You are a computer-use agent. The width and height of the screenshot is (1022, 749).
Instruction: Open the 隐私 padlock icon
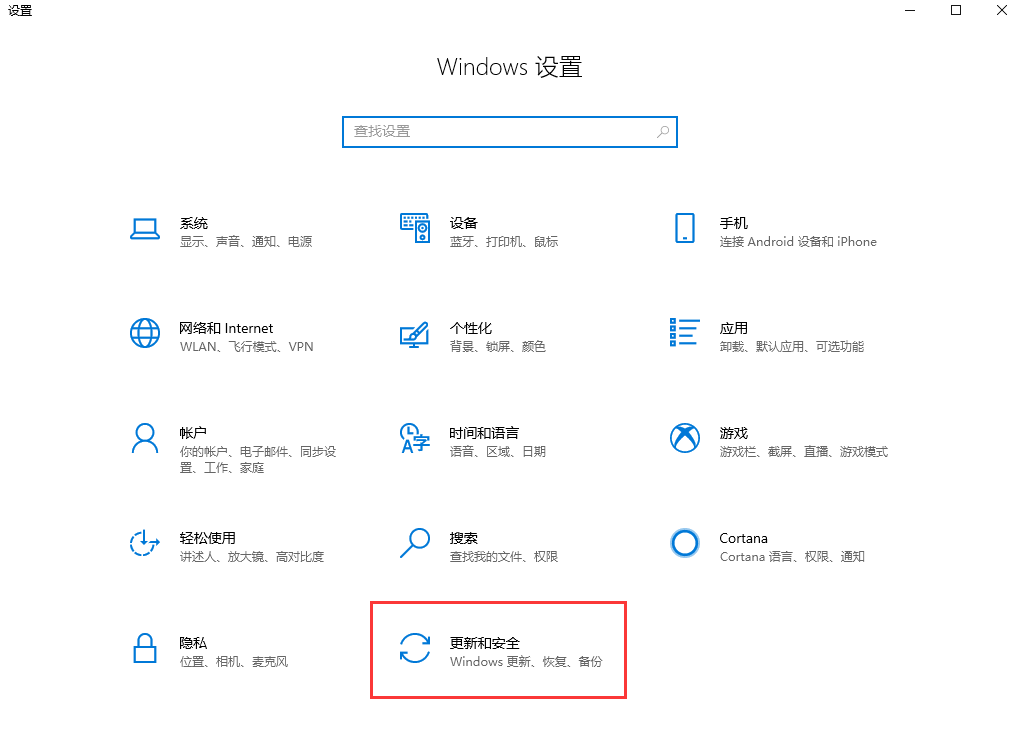(145, 648)
